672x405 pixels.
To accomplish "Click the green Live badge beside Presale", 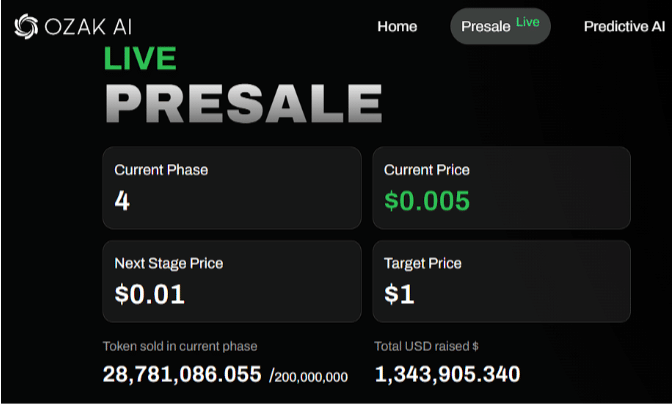I will [527, 22].
